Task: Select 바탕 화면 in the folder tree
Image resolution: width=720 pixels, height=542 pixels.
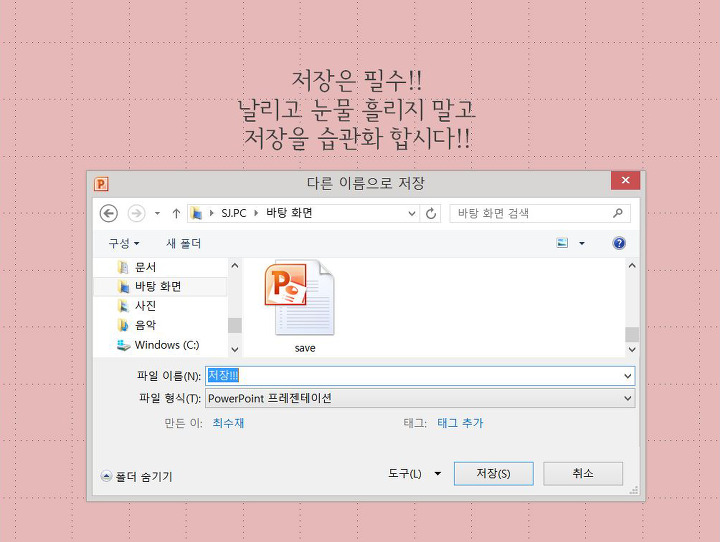Action: pyautogui.click(x=158, y=286)
